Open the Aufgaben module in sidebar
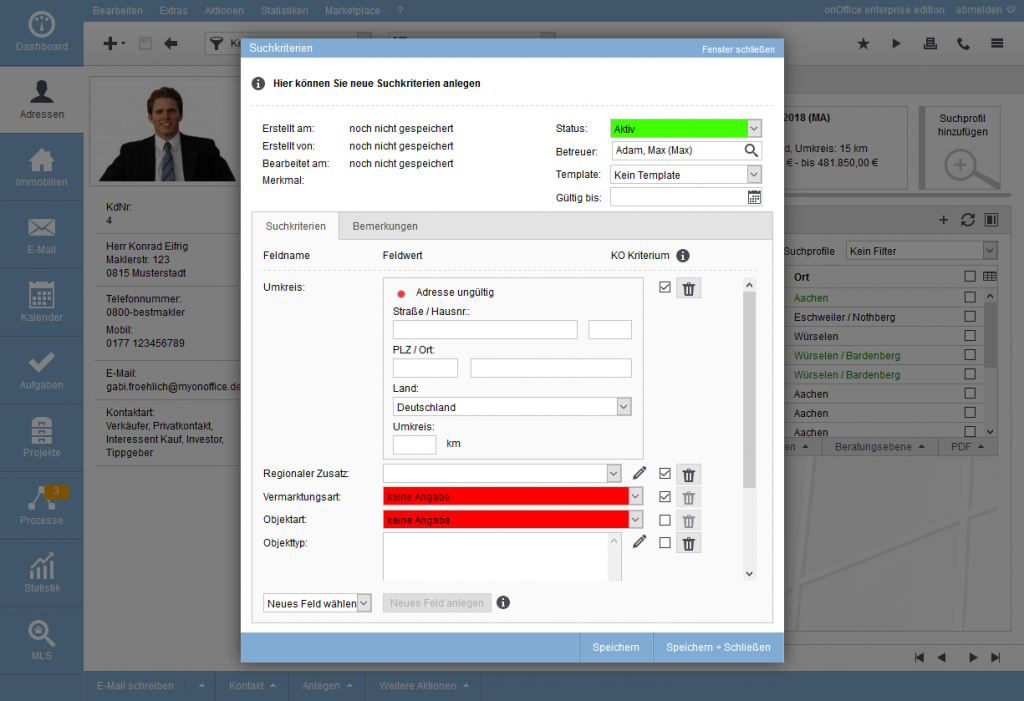1024x701 pixels. [x=42, y=370]
